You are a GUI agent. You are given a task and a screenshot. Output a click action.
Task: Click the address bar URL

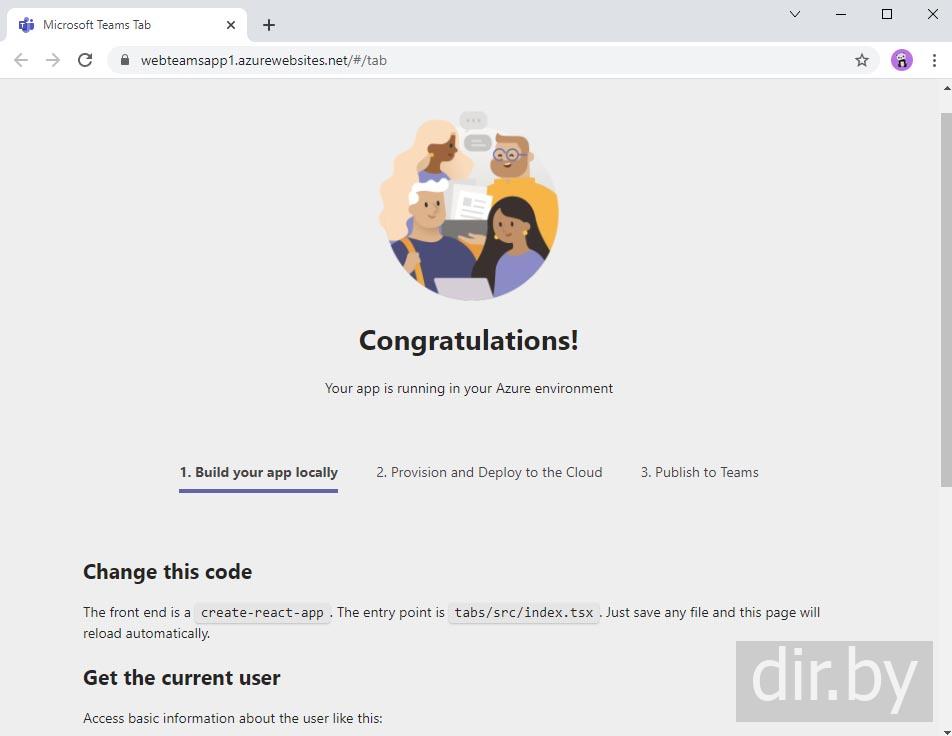264,60
